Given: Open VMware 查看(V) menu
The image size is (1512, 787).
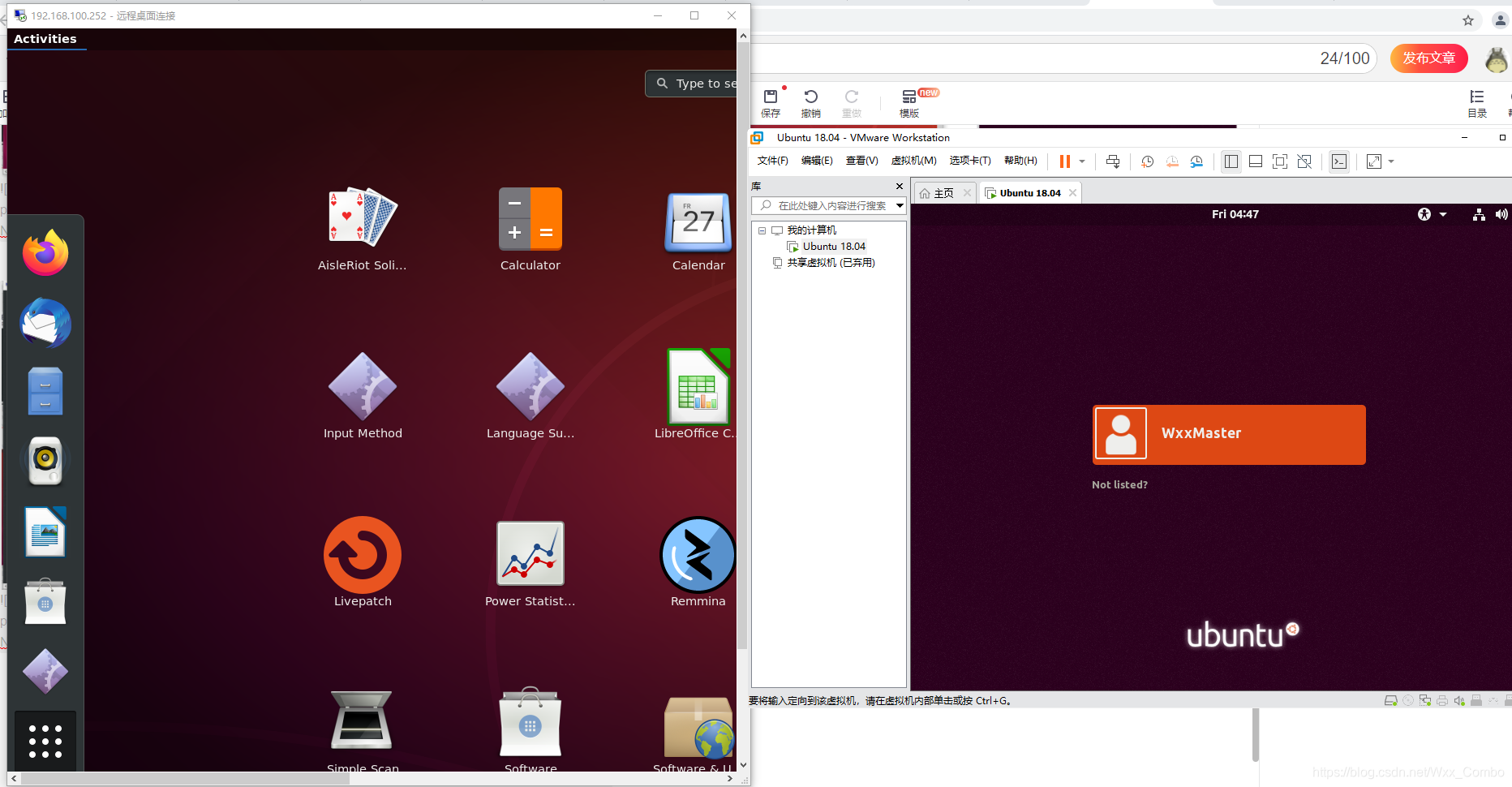Looking at the screenshot, I should pyautogui.click(x=861, y=161).
